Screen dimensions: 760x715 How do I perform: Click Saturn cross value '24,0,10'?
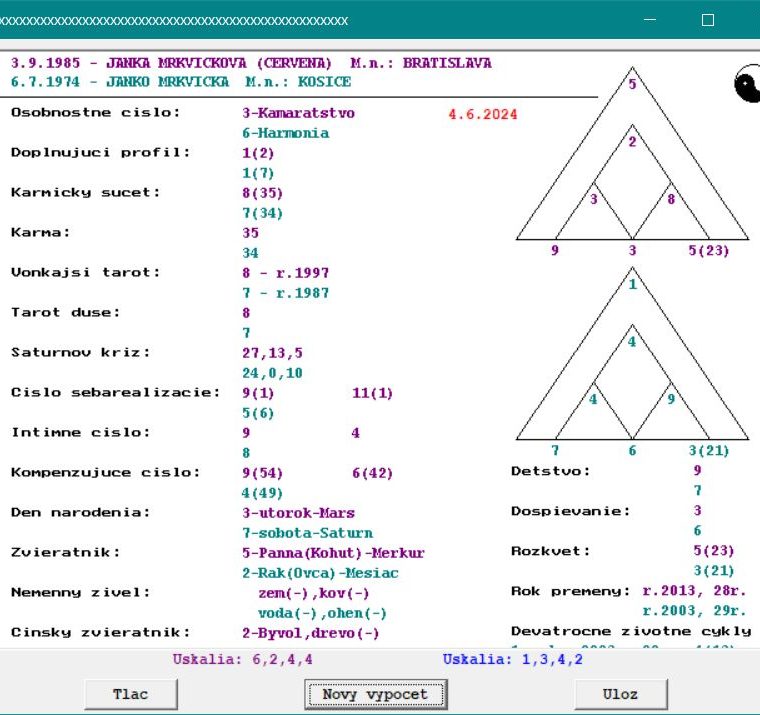click(x=272, y=373)
